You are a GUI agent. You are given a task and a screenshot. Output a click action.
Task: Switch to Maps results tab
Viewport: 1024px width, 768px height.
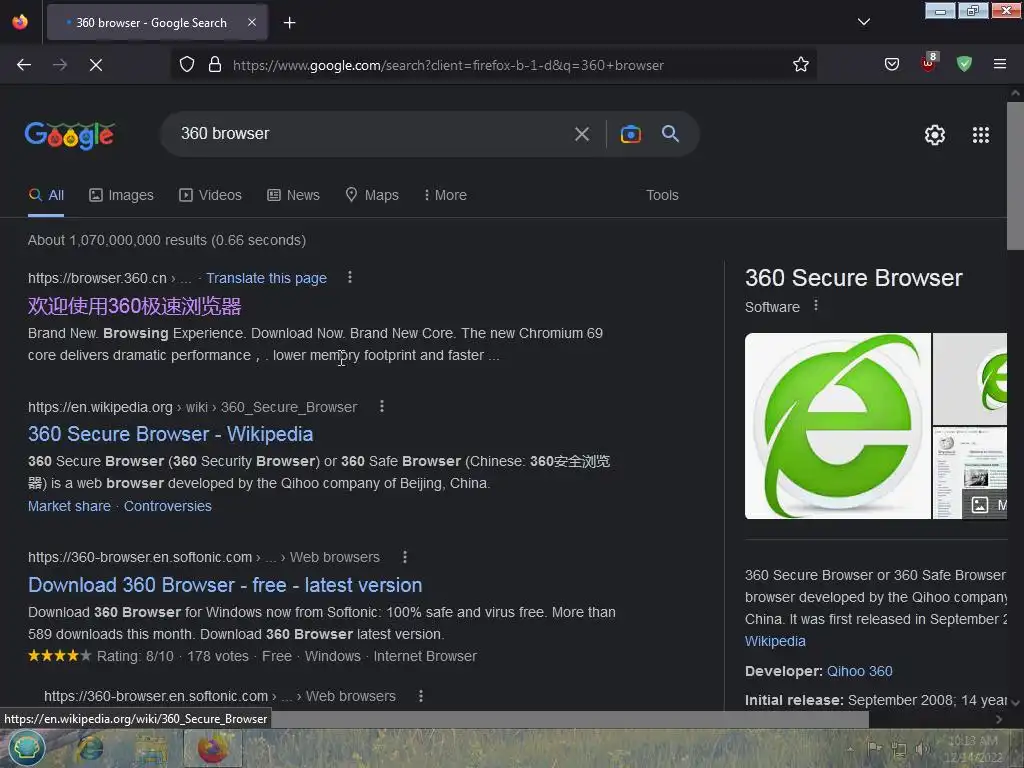coord(372,195)
